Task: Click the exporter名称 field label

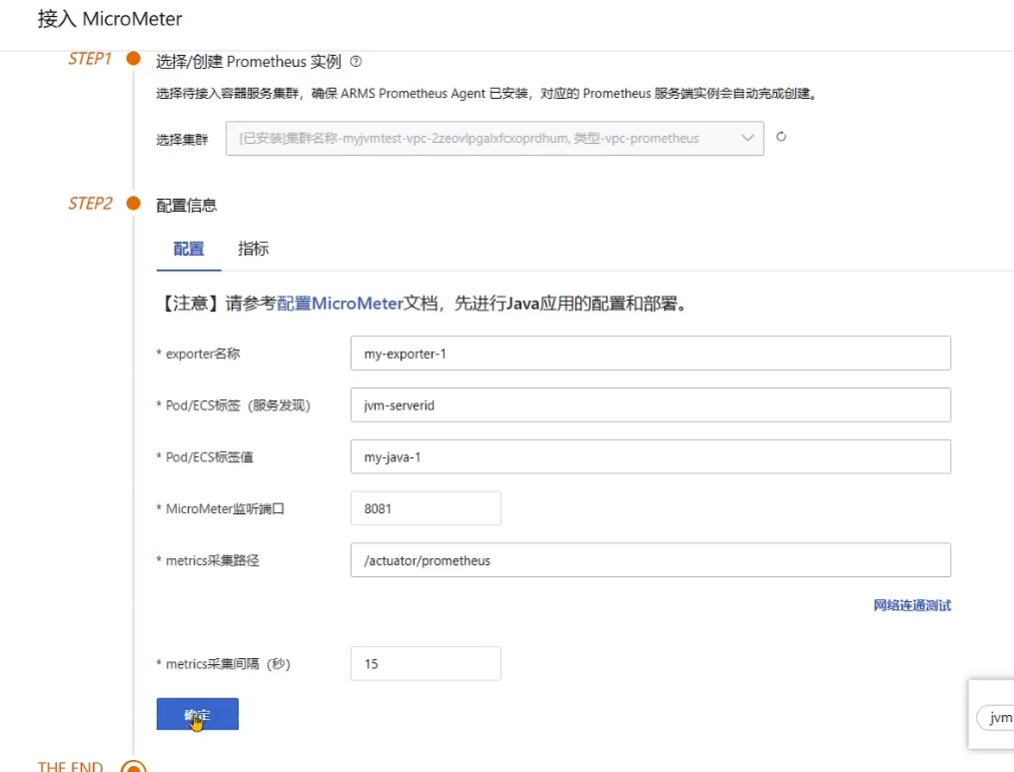Action: (x=202, y=354)
